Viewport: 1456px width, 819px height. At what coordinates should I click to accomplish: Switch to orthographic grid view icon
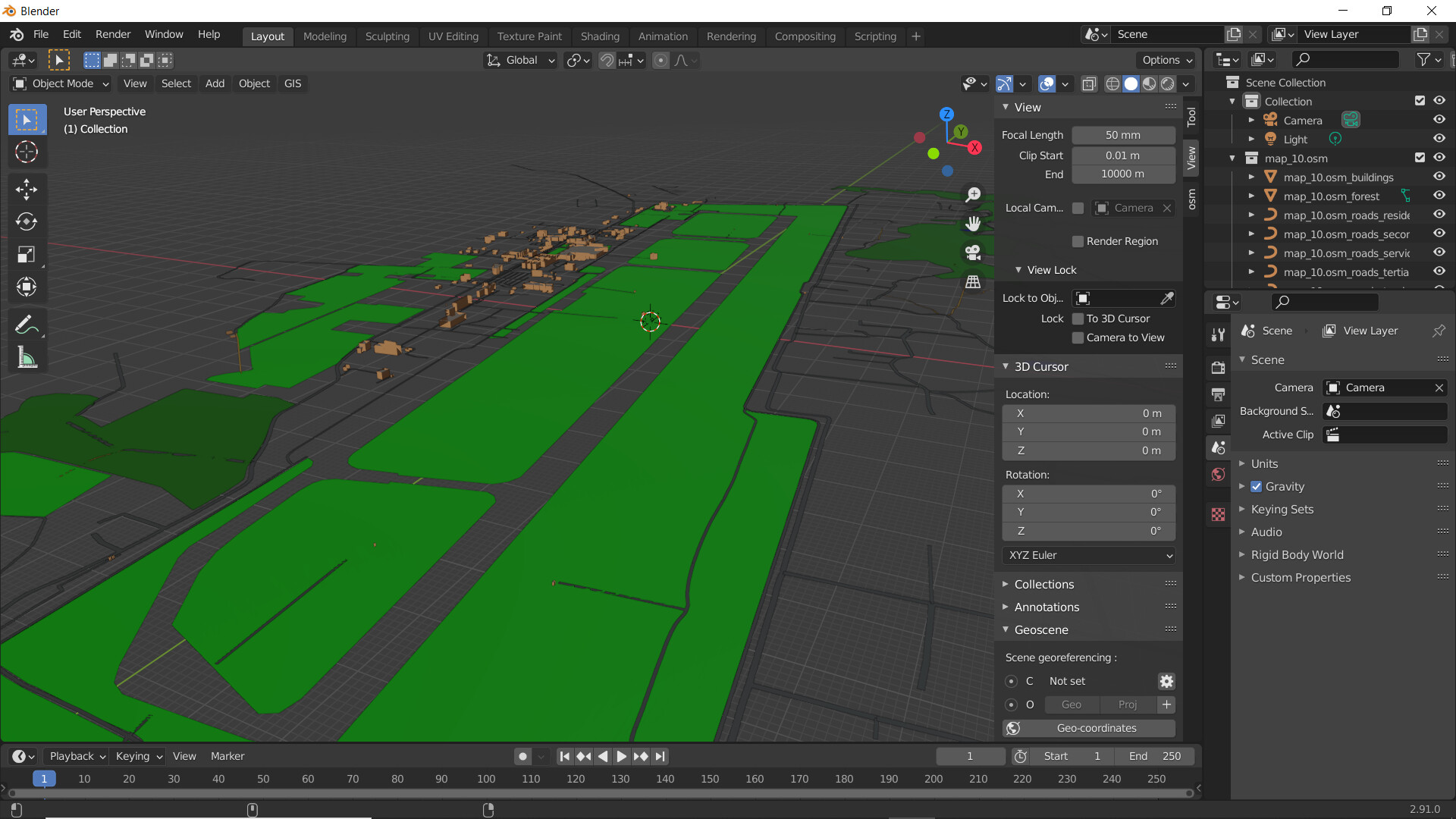[x=973, y=281]
